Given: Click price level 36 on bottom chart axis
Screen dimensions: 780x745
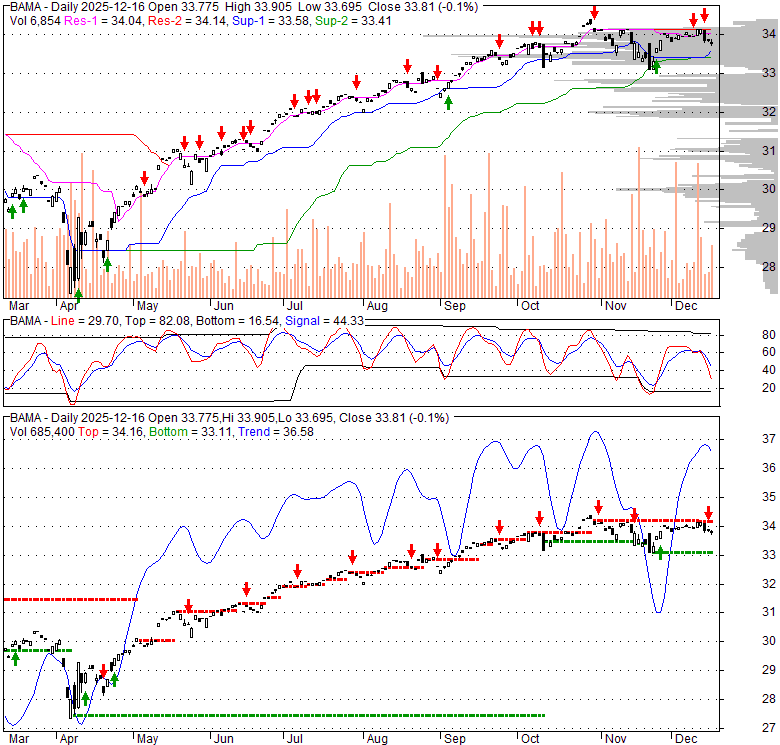Looking at the screenshot, I should click(x=769, y=467).
